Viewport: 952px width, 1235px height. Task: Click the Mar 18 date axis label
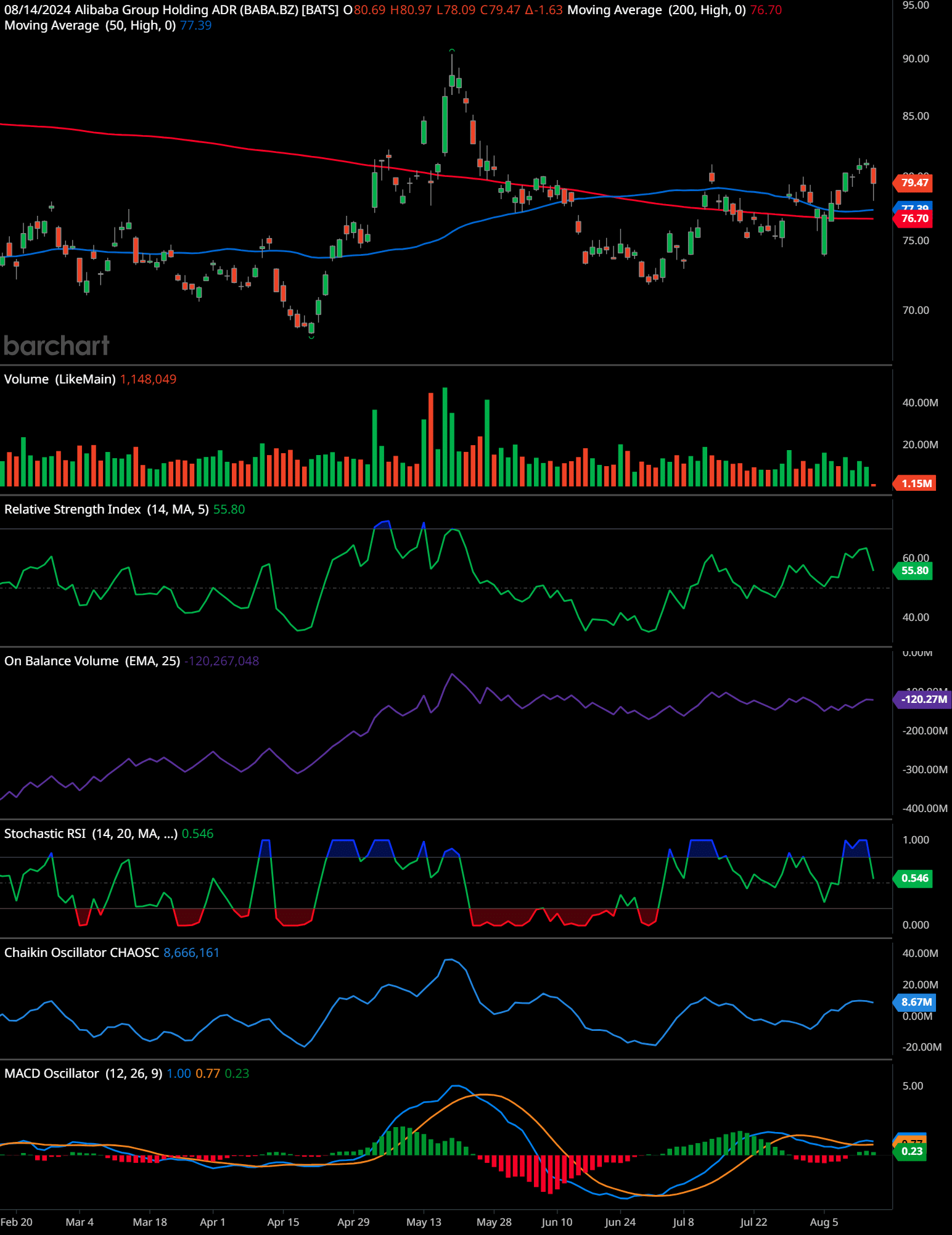[x=150, y=1222]
